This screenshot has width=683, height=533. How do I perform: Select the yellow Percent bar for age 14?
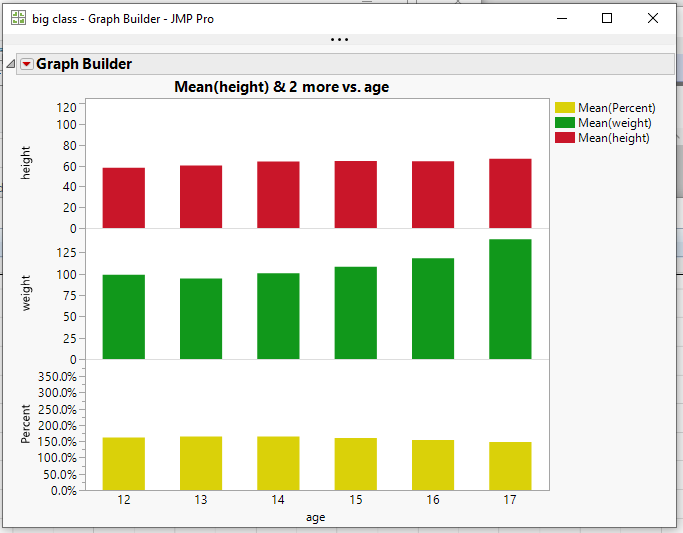[x=278, y=463]
